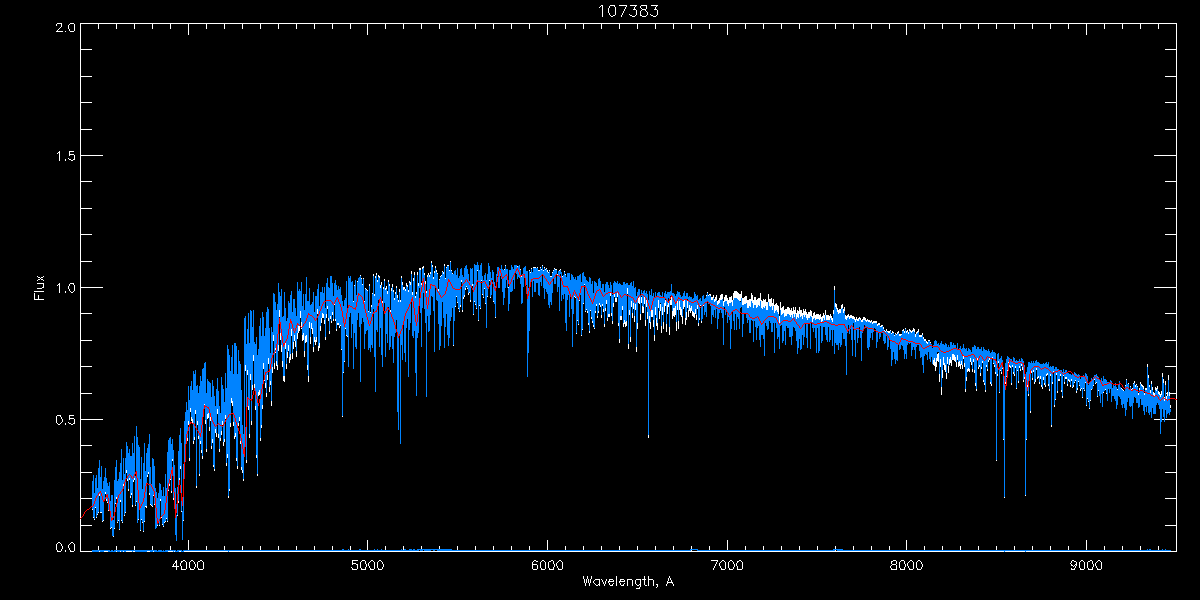
Task: Click the absorption line near 5890 Å
Action: tap(528, 374)
